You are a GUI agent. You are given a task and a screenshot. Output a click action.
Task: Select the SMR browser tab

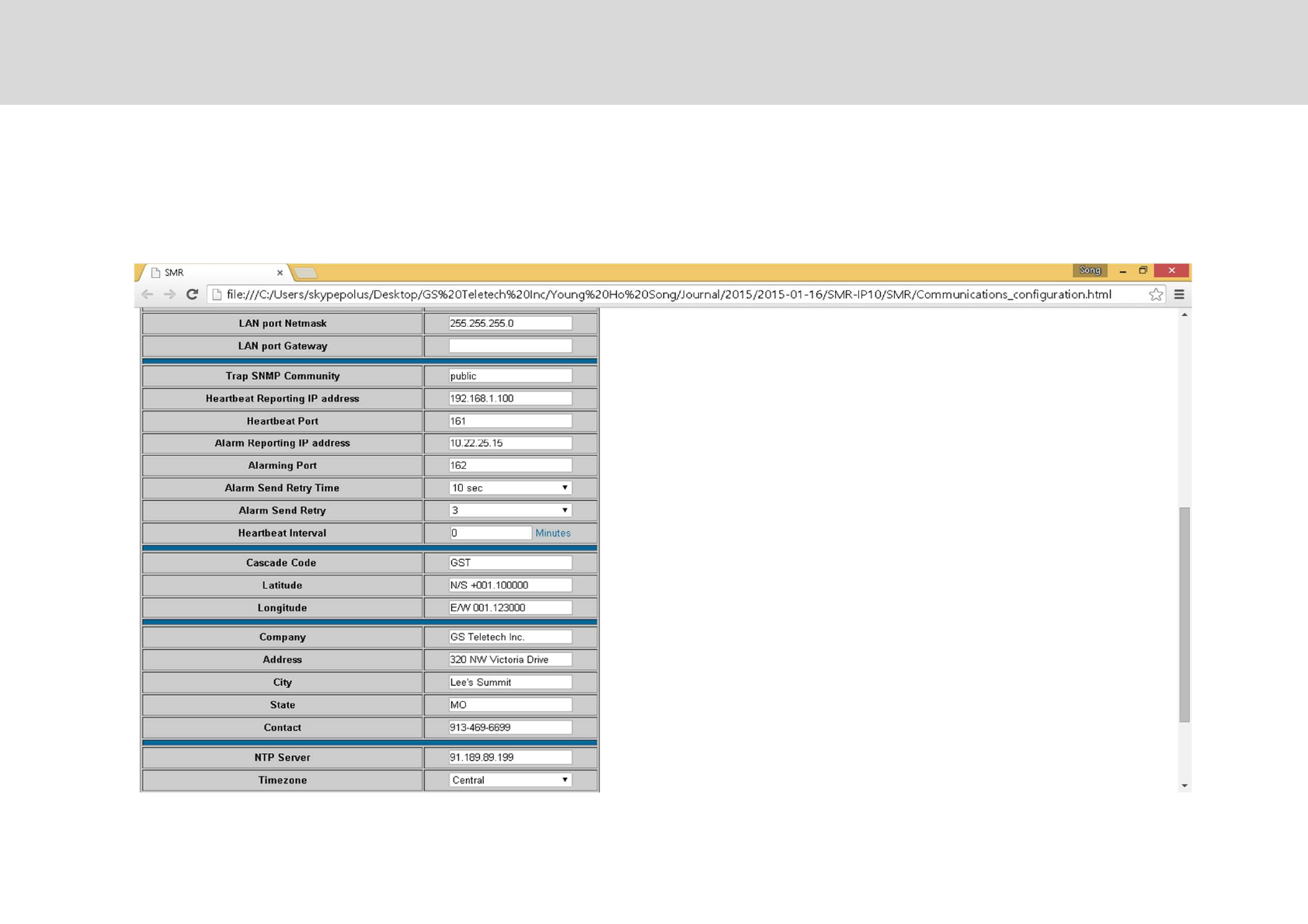pyautogui.click(x=214, y=273)
